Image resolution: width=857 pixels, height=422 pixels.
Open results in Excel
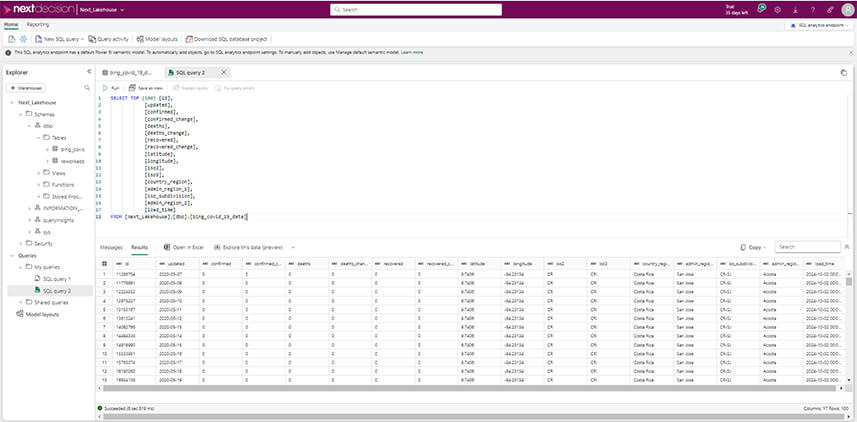point(184,247)
